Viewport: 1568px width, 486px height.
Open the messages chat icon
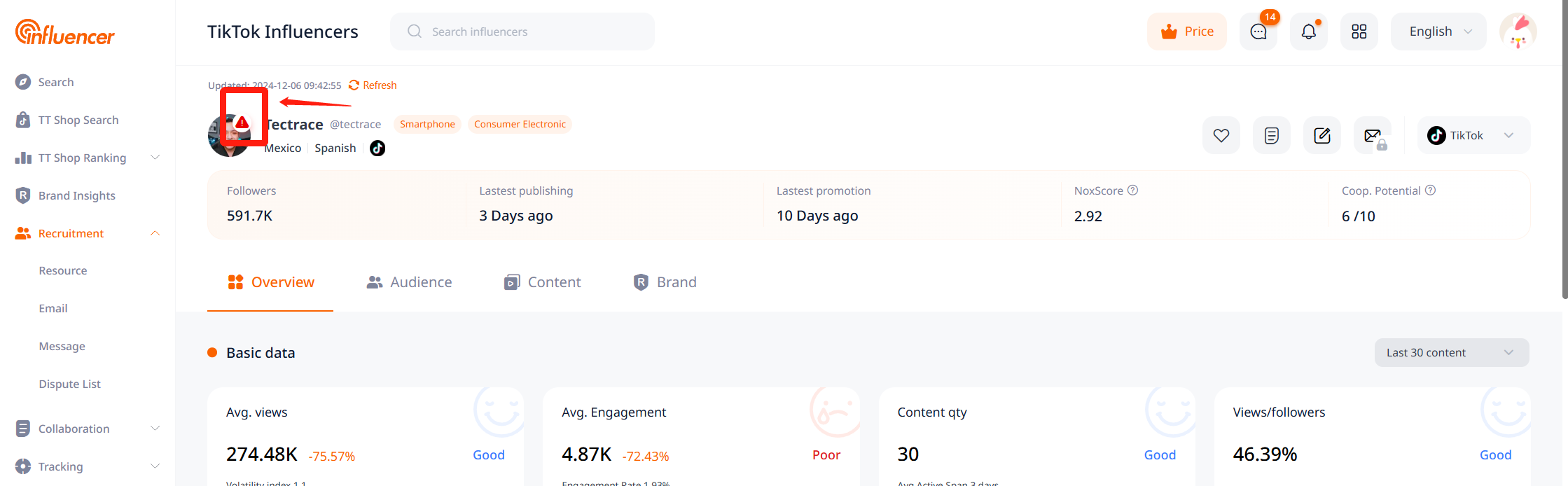pos(1258,32)
